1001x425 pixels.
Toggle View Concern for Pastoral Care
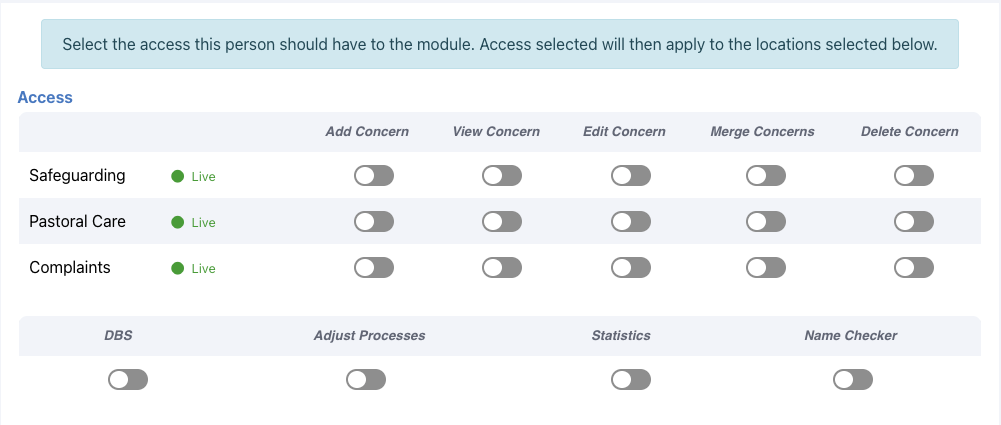click(x=502, y=221)
